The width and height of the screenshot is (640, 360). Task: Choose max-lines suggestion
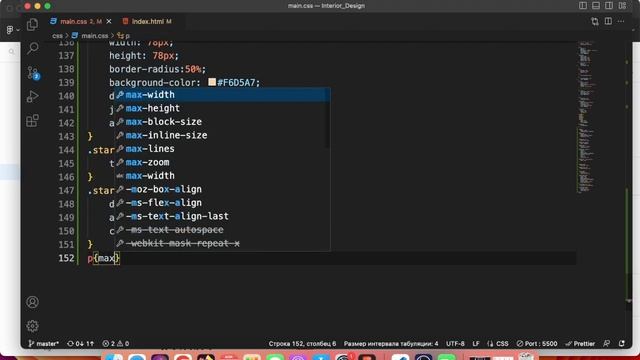(x=222, y=149)
